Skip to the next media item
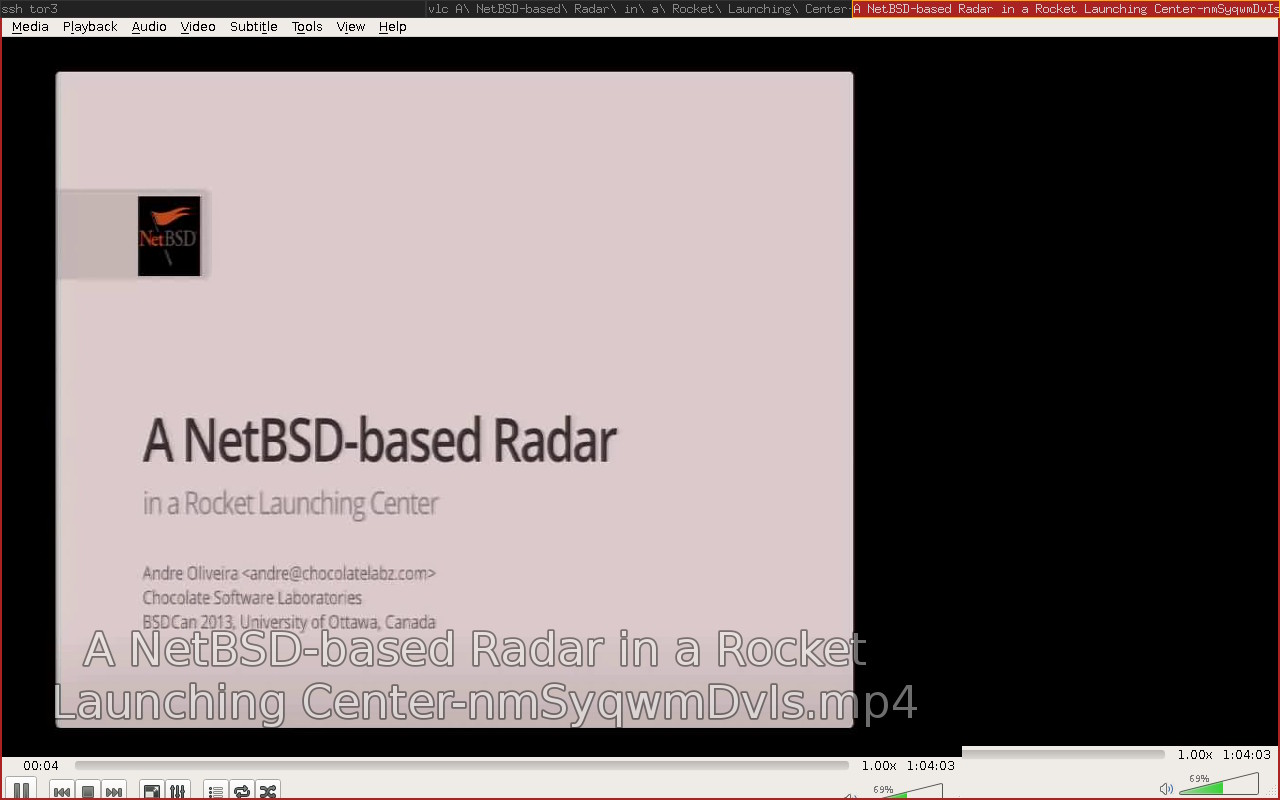 pos(114,791)
